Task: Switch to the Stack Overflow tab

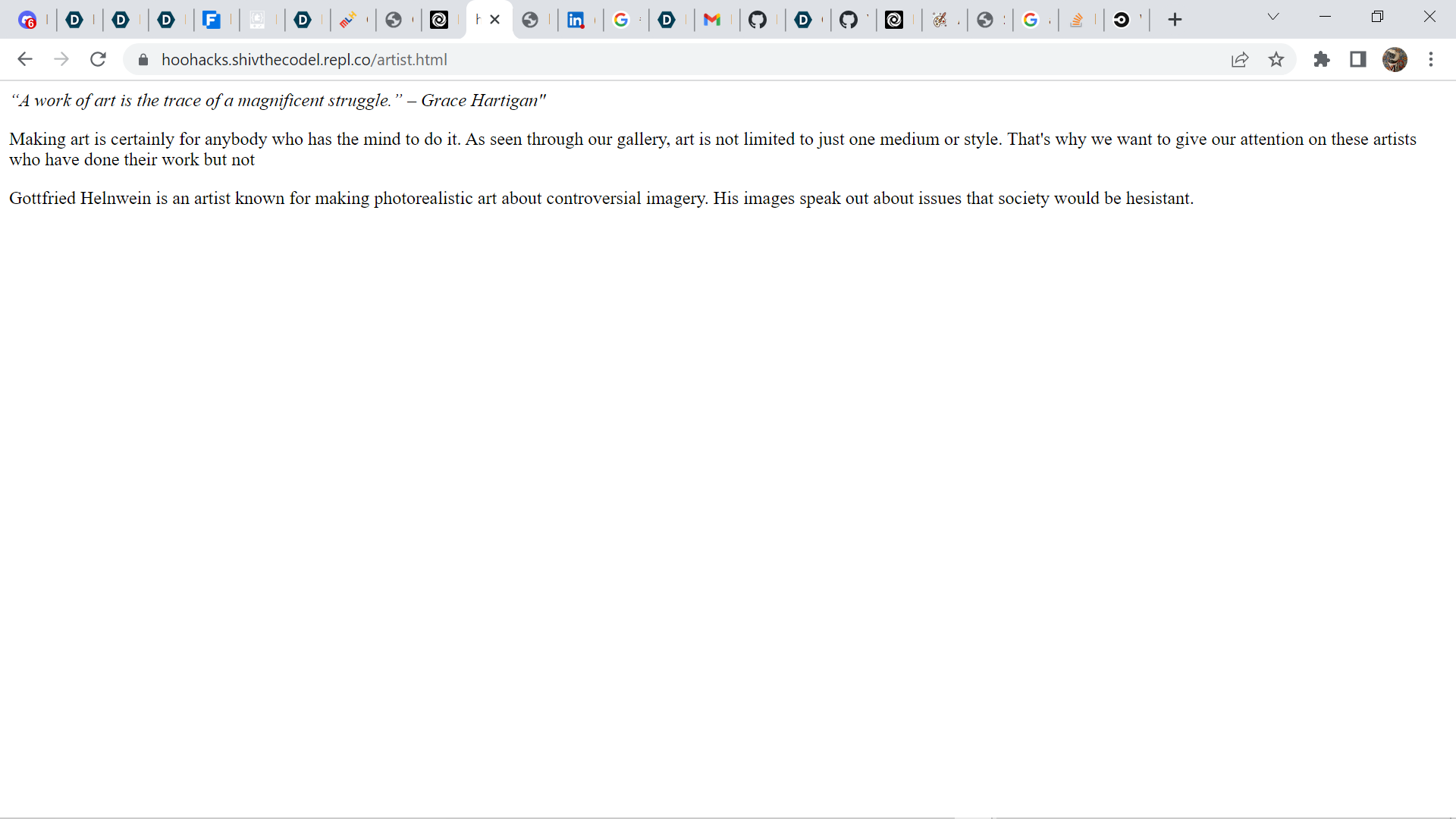Action: pos(1076,20)
